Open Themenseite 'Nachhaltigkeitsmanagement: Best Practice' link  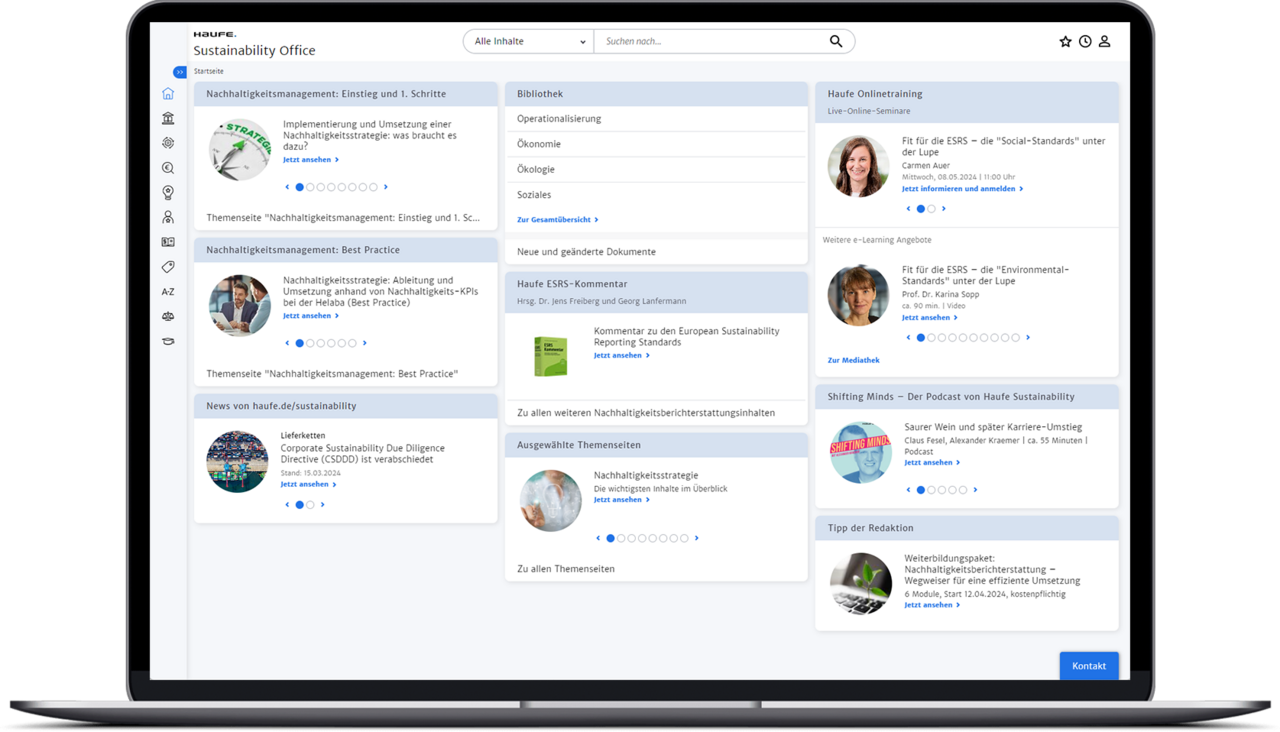coord(332,374)
